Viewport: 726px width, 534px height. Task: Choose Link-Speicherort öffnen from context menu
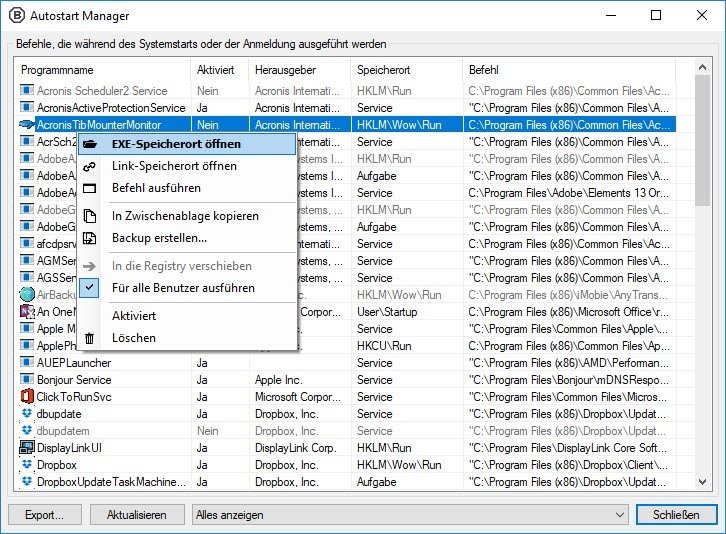coord(187,166)
